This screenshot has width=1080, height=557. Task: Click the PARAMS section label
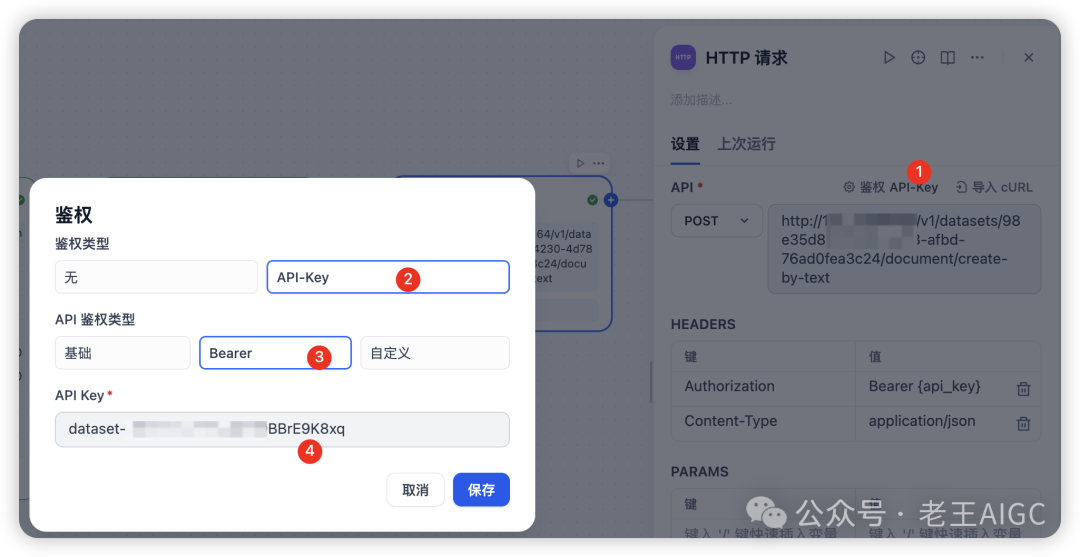click(699, 472)
